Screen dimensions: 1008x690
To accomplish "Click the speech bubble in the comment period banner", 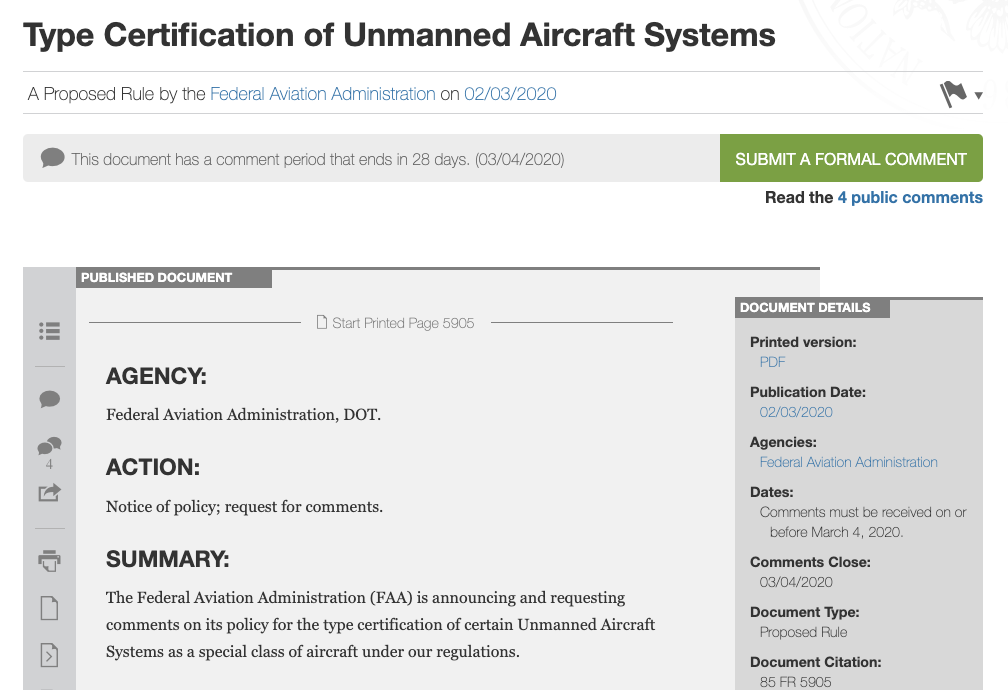I will (53, 157).
